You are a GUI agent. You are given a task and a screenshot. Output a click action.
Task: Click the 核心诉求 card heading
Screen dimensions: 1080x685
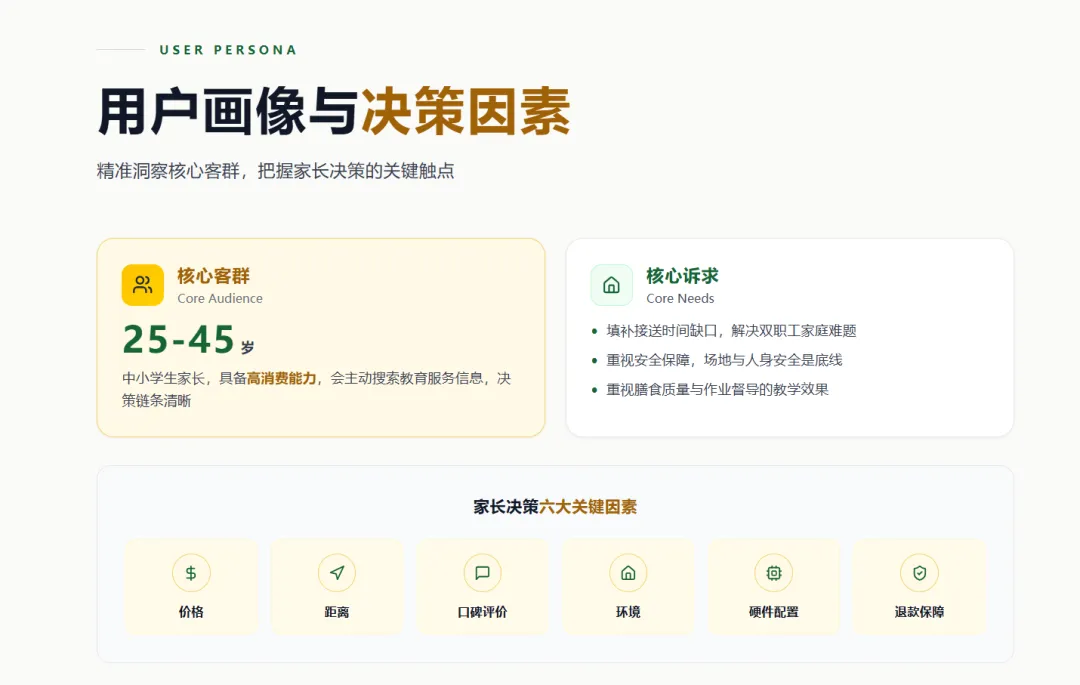tap(683, 276)
